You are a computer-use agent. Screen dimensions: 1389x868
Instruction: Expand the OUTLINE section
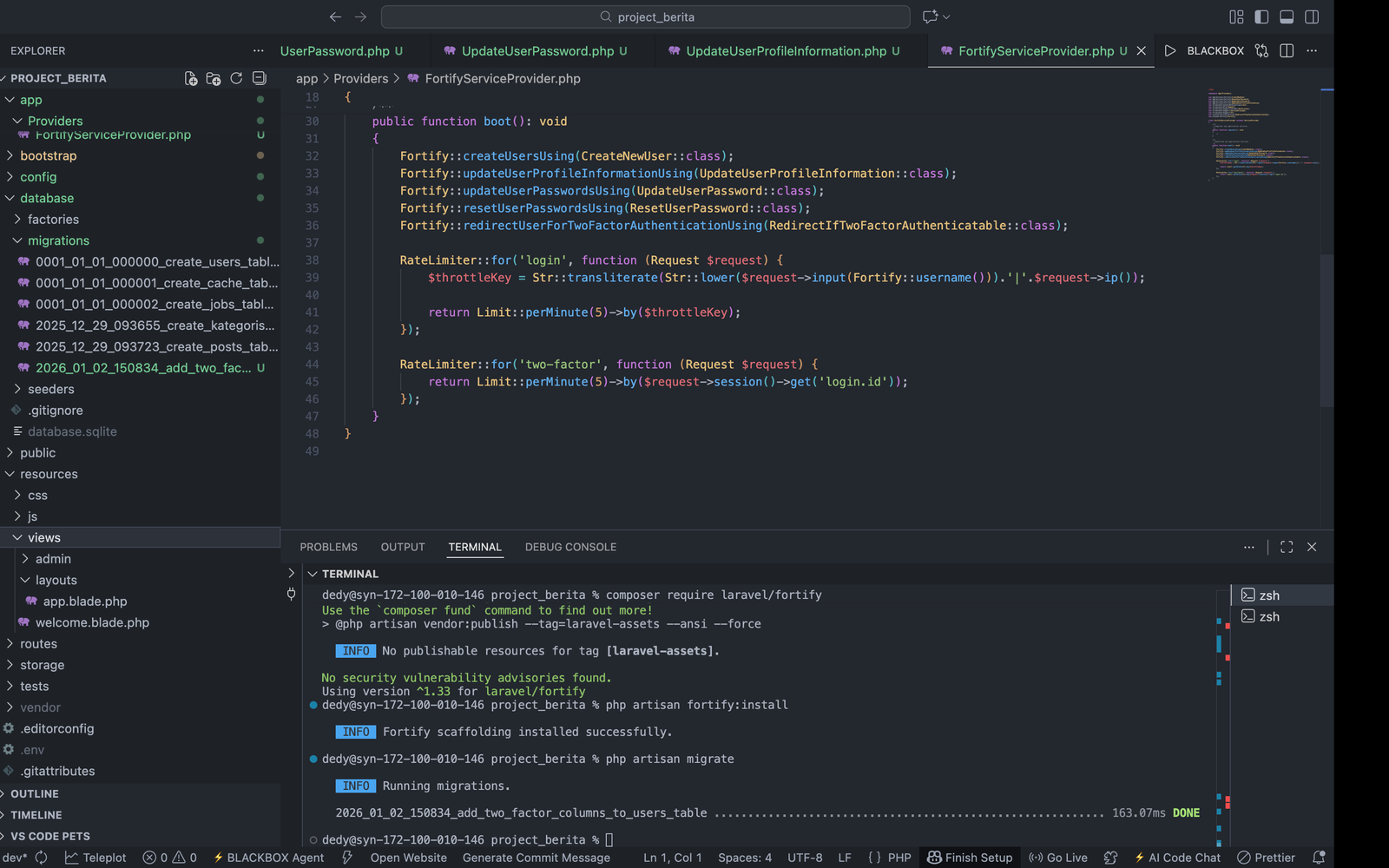35,793
